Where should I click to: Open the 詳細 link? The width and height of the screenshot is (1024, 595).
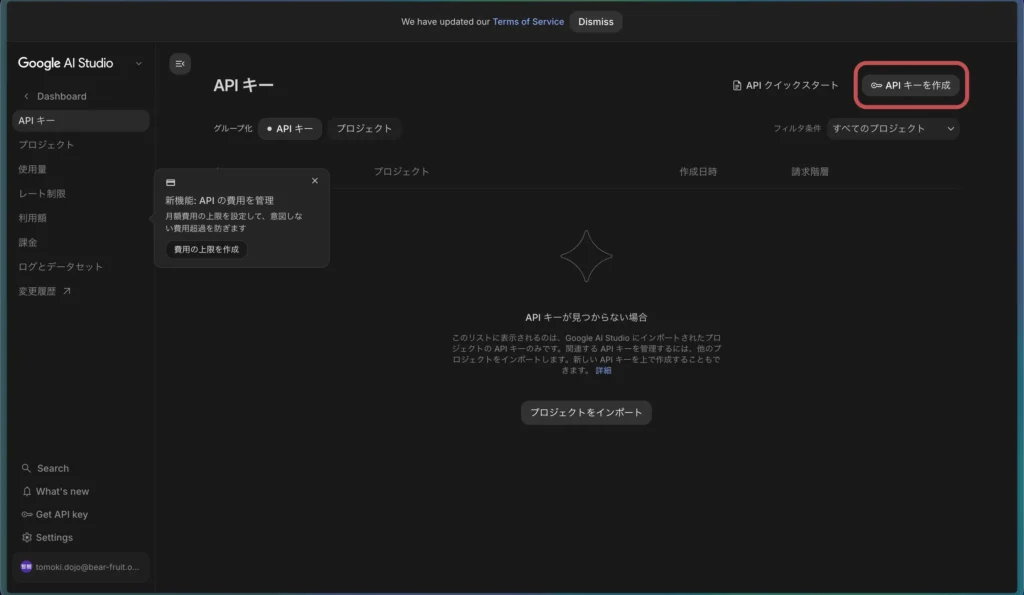[x=603, y=370]
